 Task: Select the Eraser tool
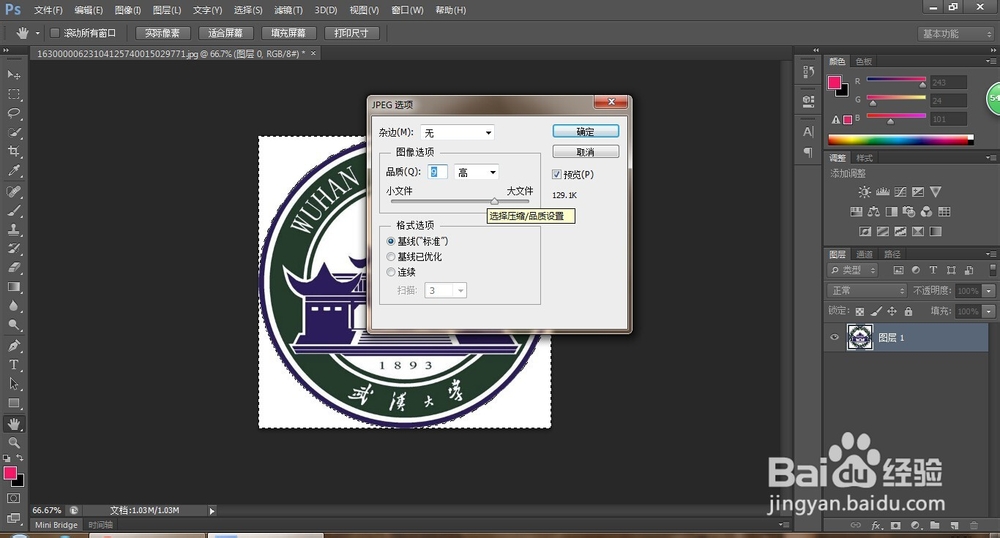(x=13, y=268)
